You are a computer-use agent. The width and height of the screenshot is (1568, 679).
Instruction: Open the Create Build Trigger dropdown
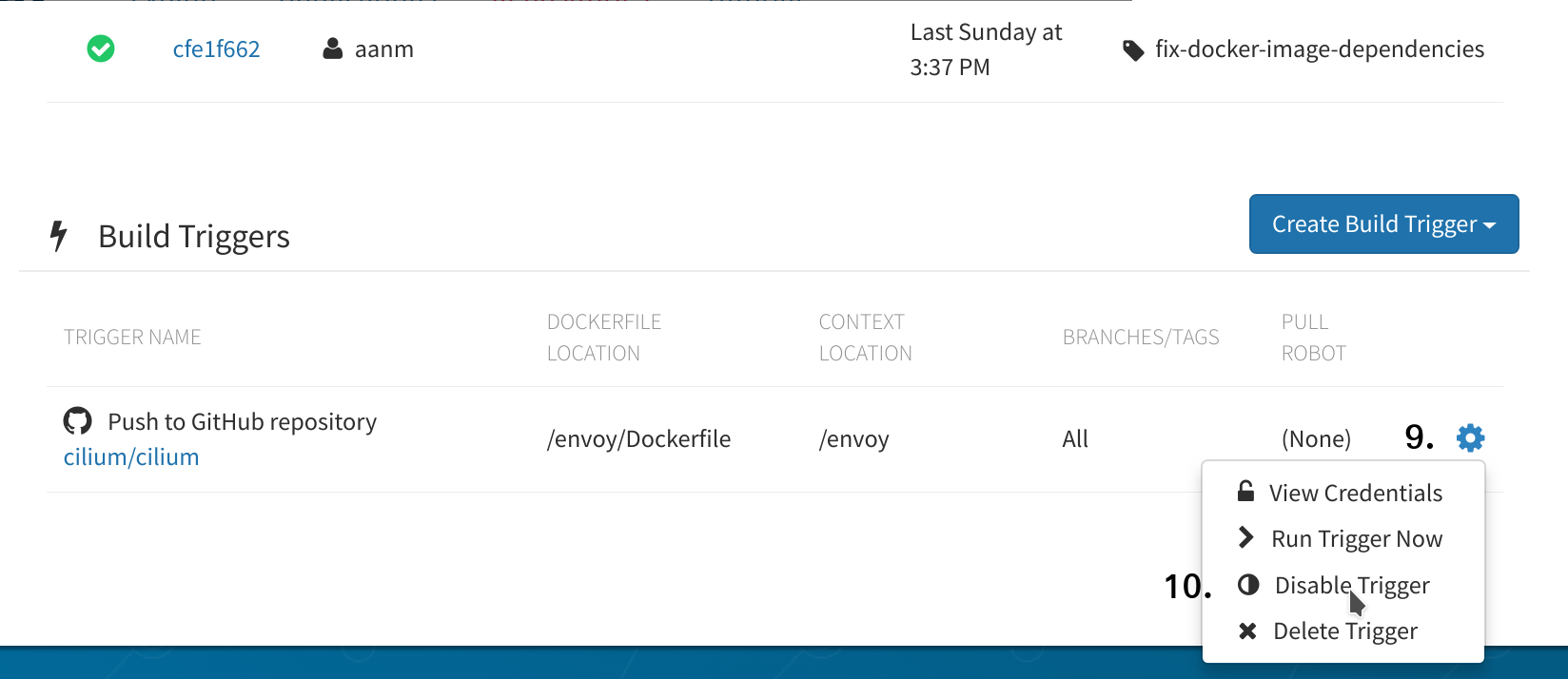click(x=1383, y=224)
